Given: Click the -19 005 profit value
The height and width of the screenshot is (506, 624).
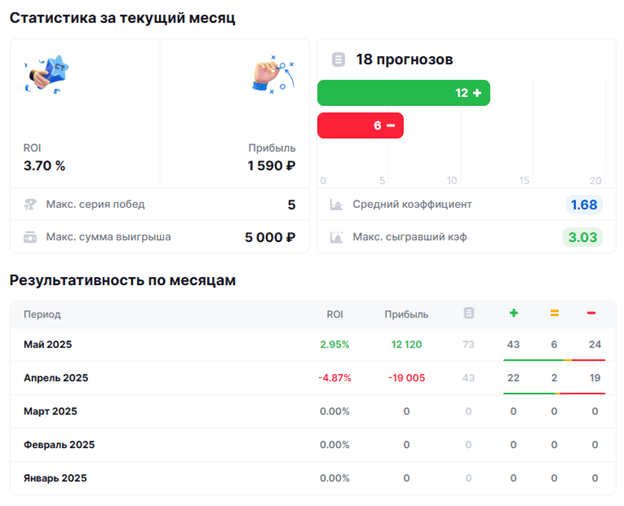Looking at the screenshot, I should click(x=406, y=378).
